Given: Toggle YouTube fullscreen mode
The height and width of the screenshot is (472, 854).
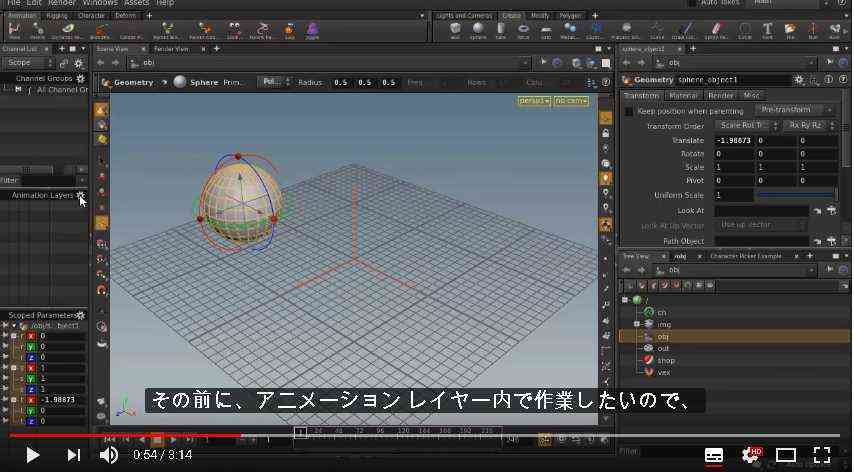Looking at the screenshot, I should pyautogui.click(x=822, y=455).
